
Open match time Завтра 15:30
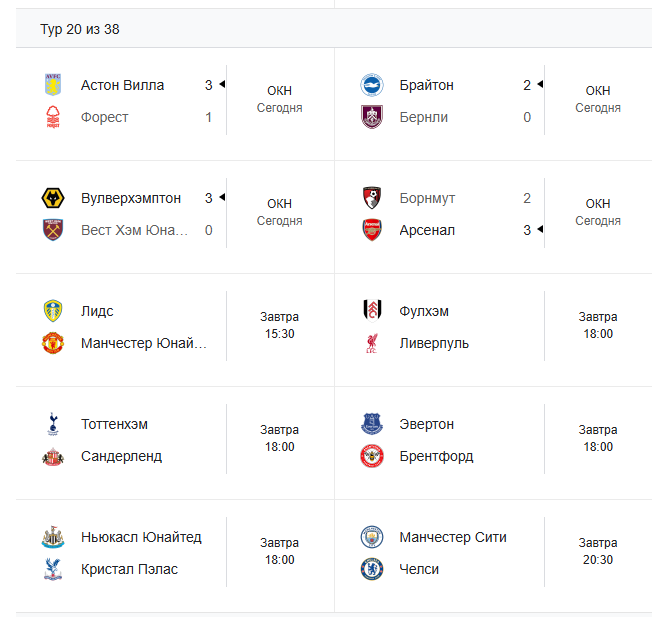pos(279,326)
